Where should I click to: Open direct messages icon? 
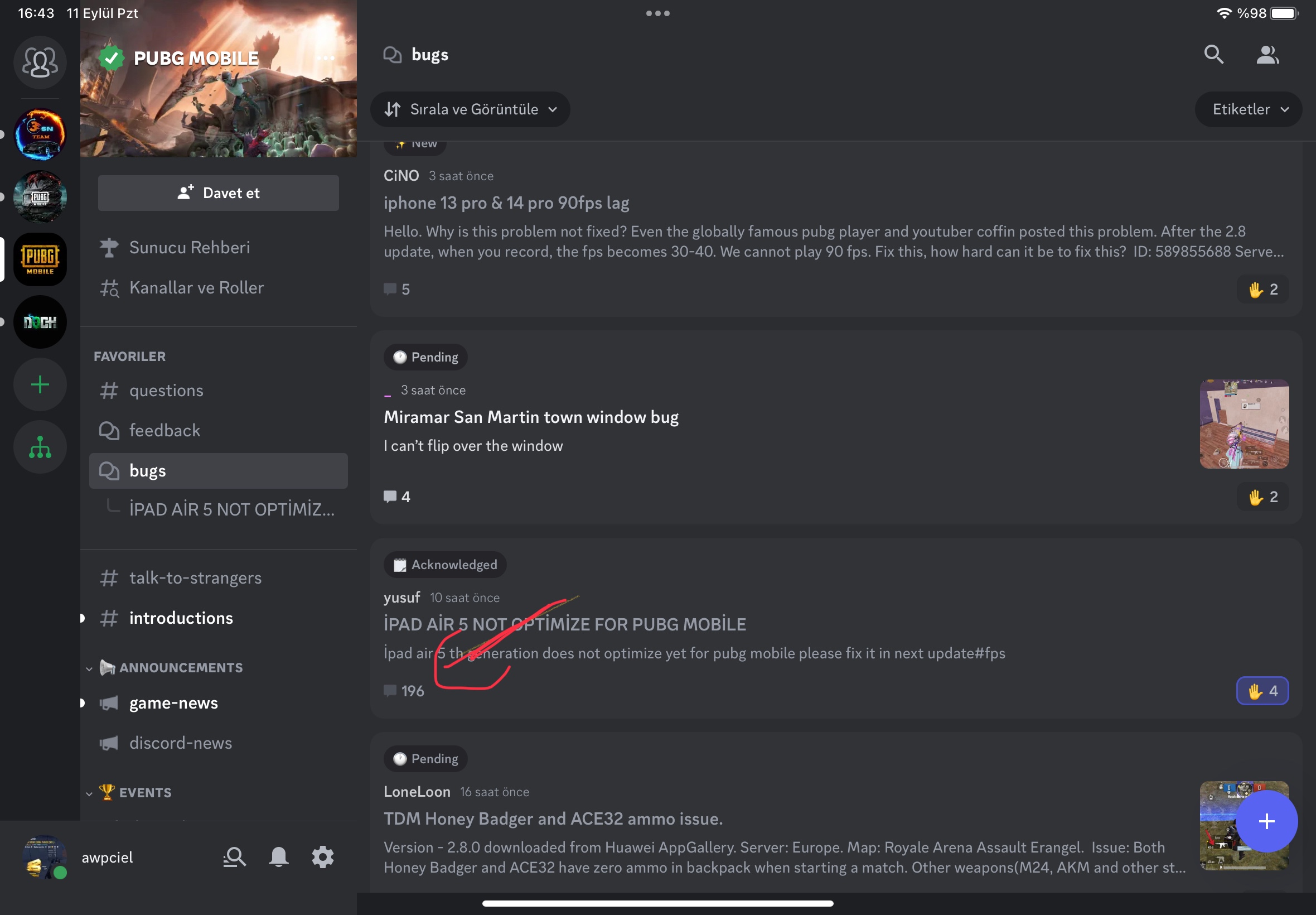click(x=40, y=62)
